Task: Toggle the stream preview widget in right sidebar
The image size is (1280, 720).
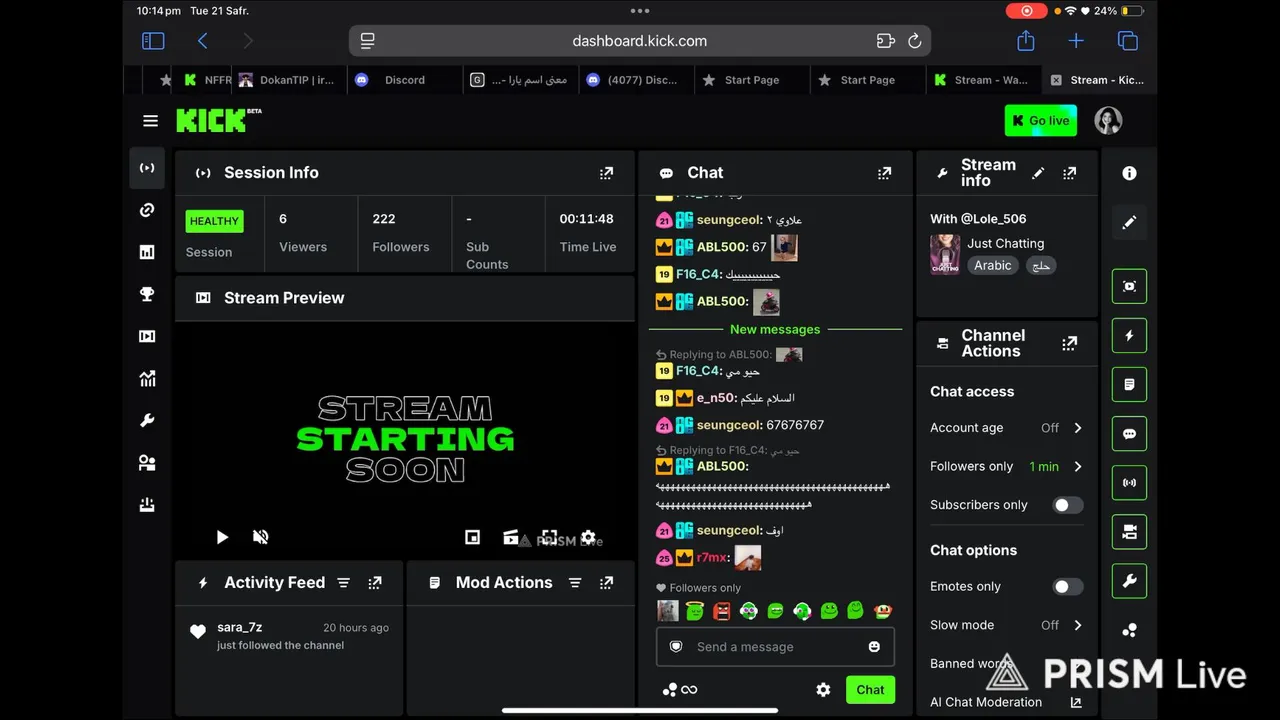Action: (x=1129, y=286)
